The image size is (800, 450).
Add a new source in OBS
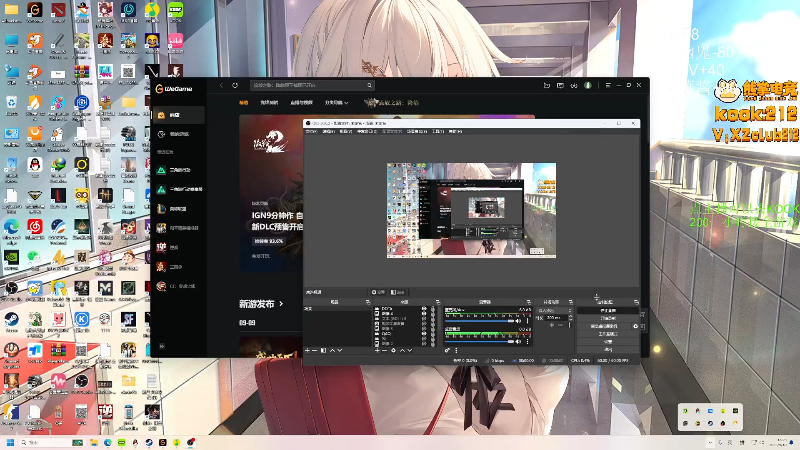pos(377,351)
